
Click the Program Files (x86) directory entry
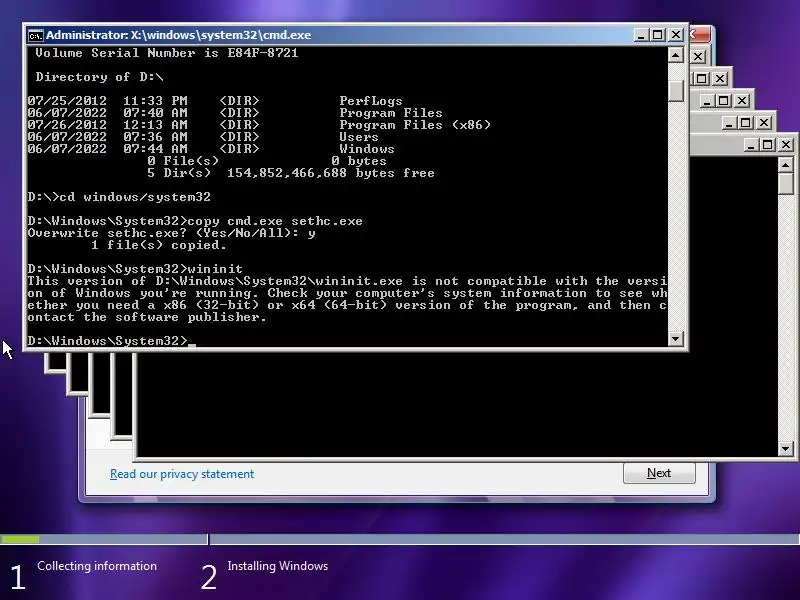pos(415,125)
